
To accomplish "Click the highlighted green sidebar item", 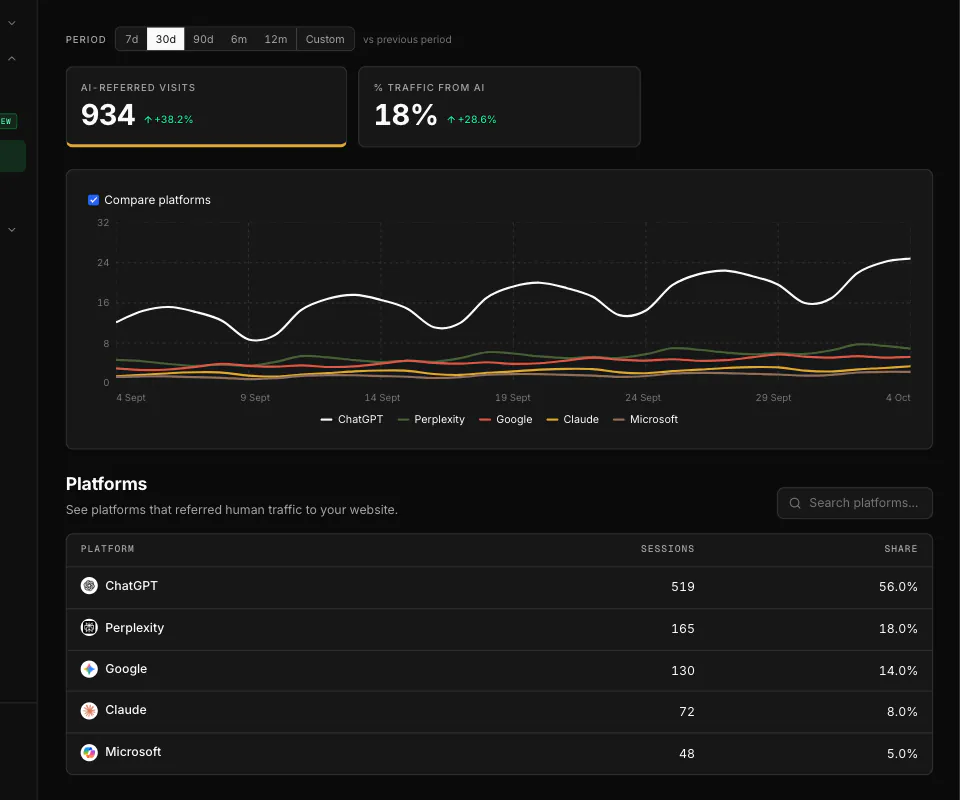I will point(13,156).
